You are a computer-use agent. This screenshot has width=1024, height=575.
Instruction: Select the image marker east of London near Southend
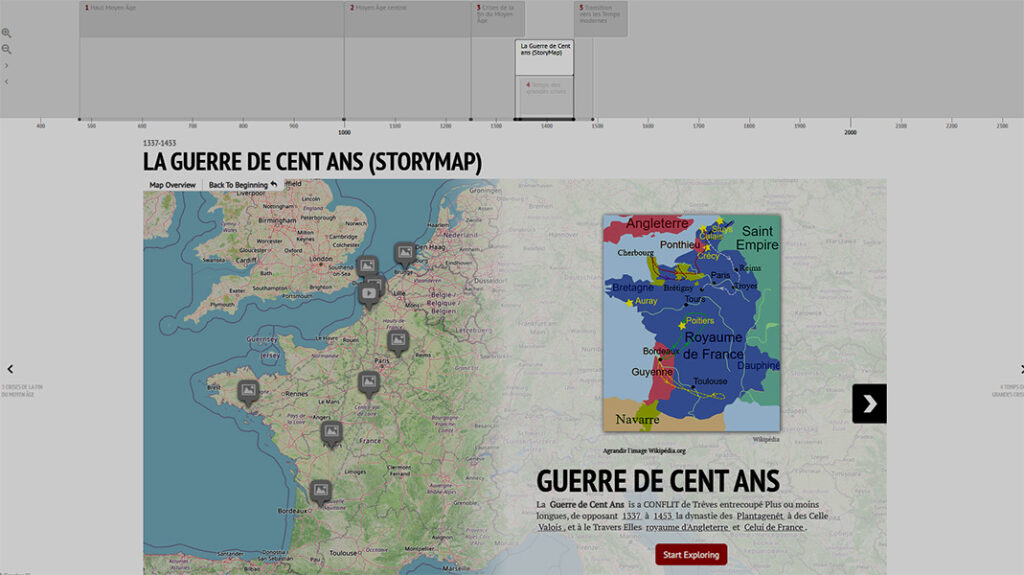[x=367, y=267]
